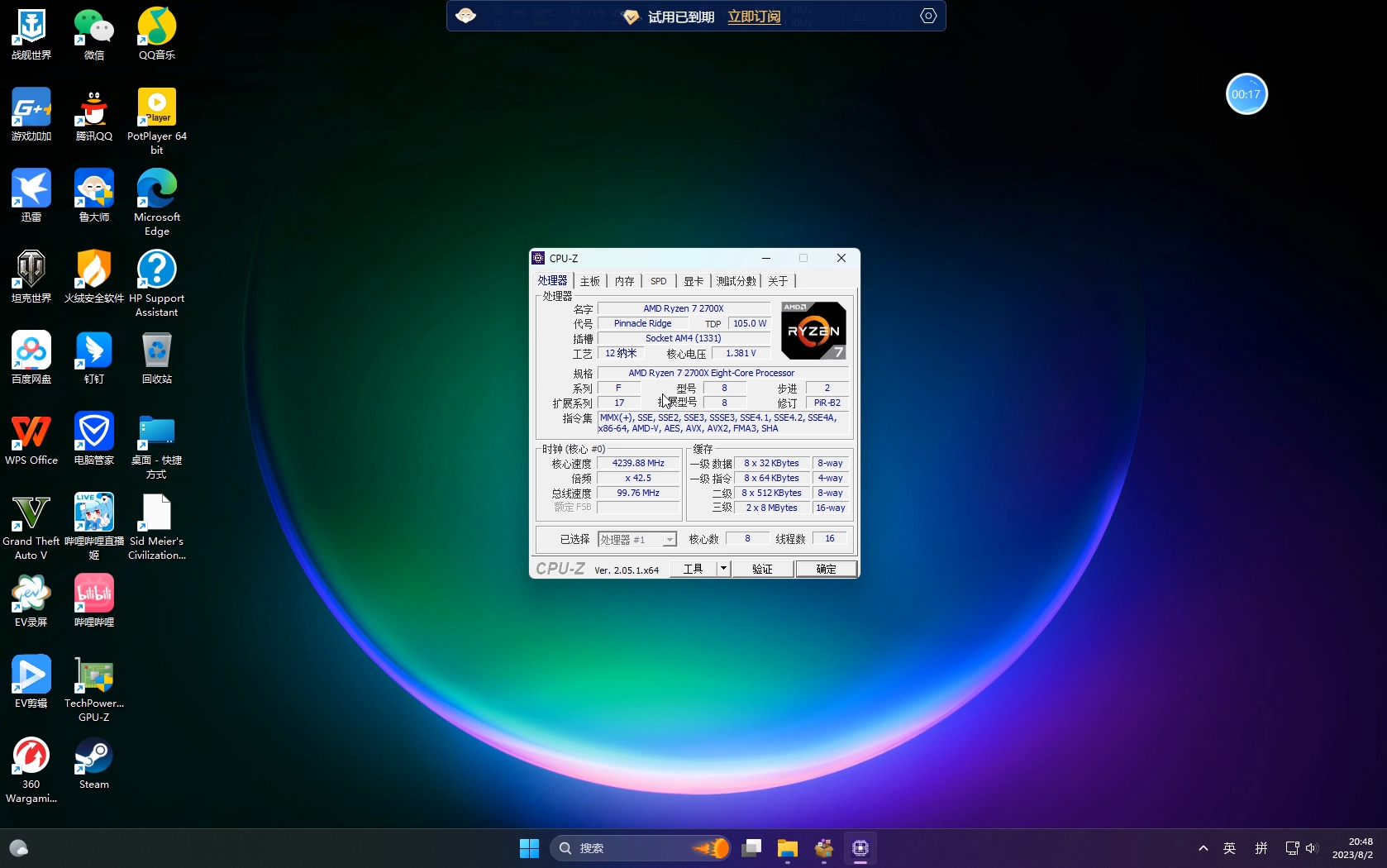
Task: Open the 钉钉 desktop shortcut
Action: pos(94,357)
